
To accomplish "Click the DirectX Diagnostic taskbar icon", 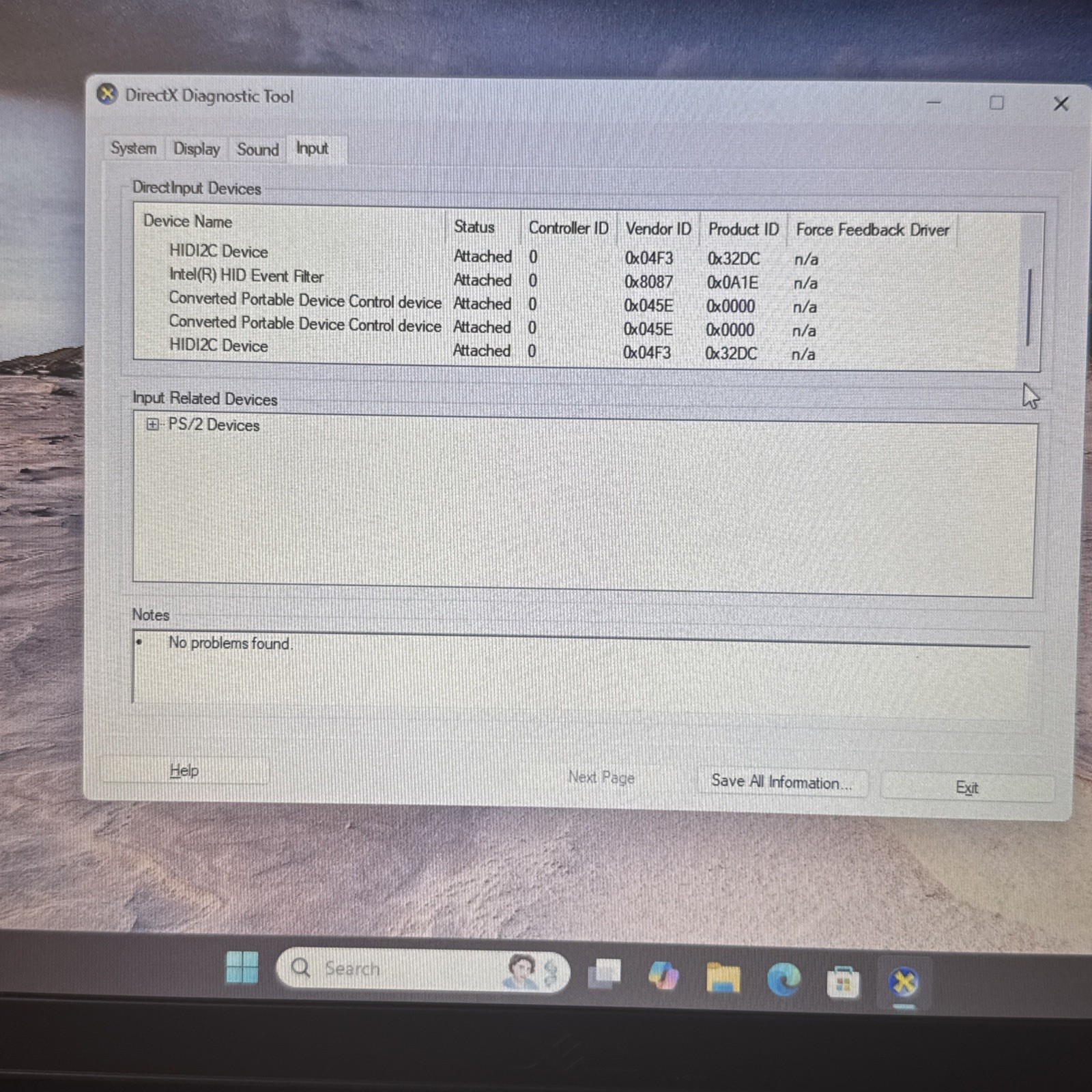I will pyautogui.click(x=904, y=983).
